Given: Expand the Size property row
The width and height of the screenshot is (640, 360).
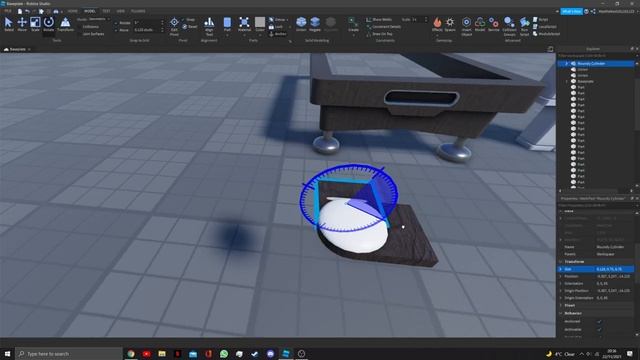Looking at the screenshot, I should (x=561, y=269).
